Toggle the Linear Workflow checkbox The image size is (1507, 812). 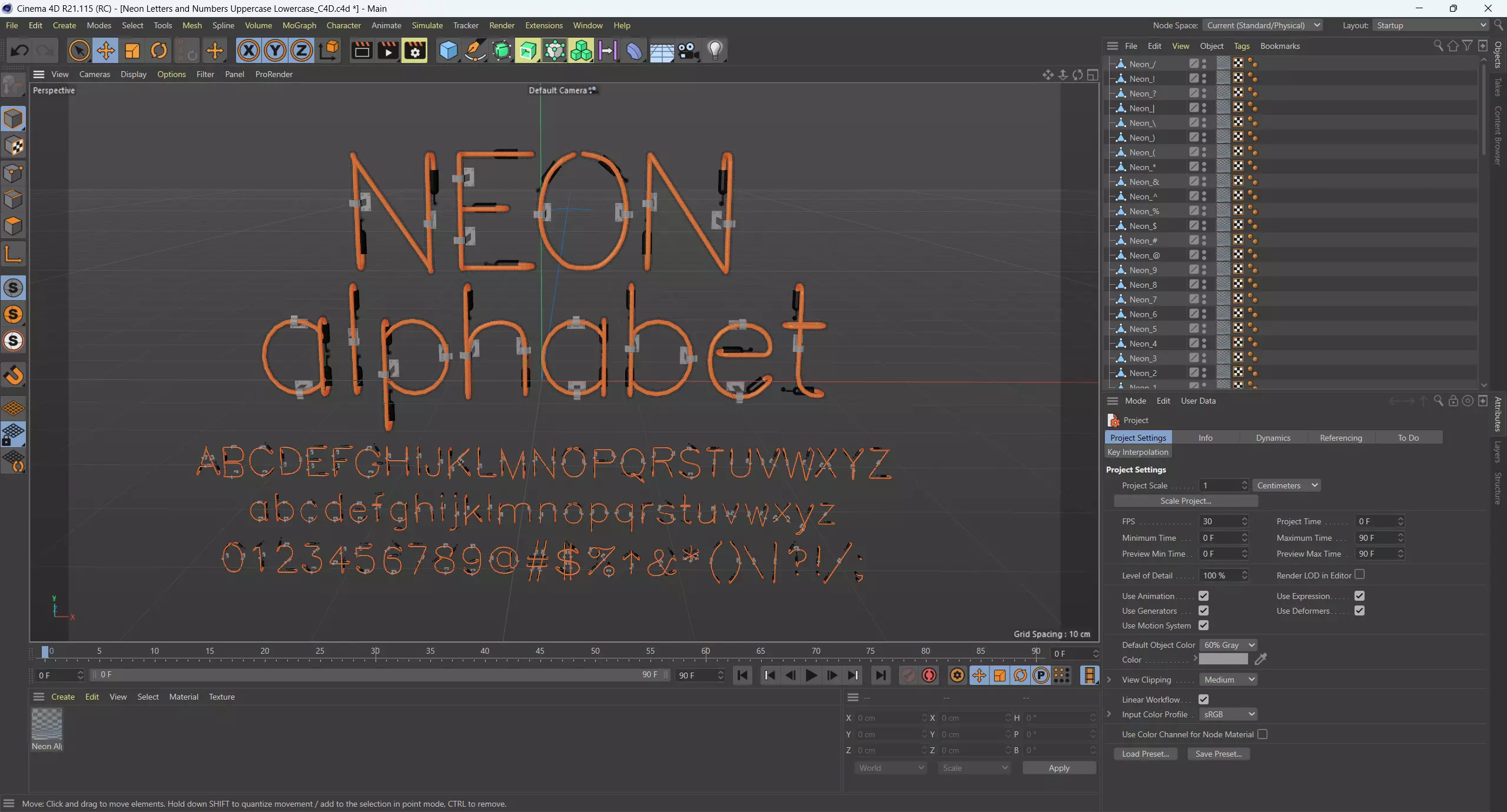tap(1203, 700)
